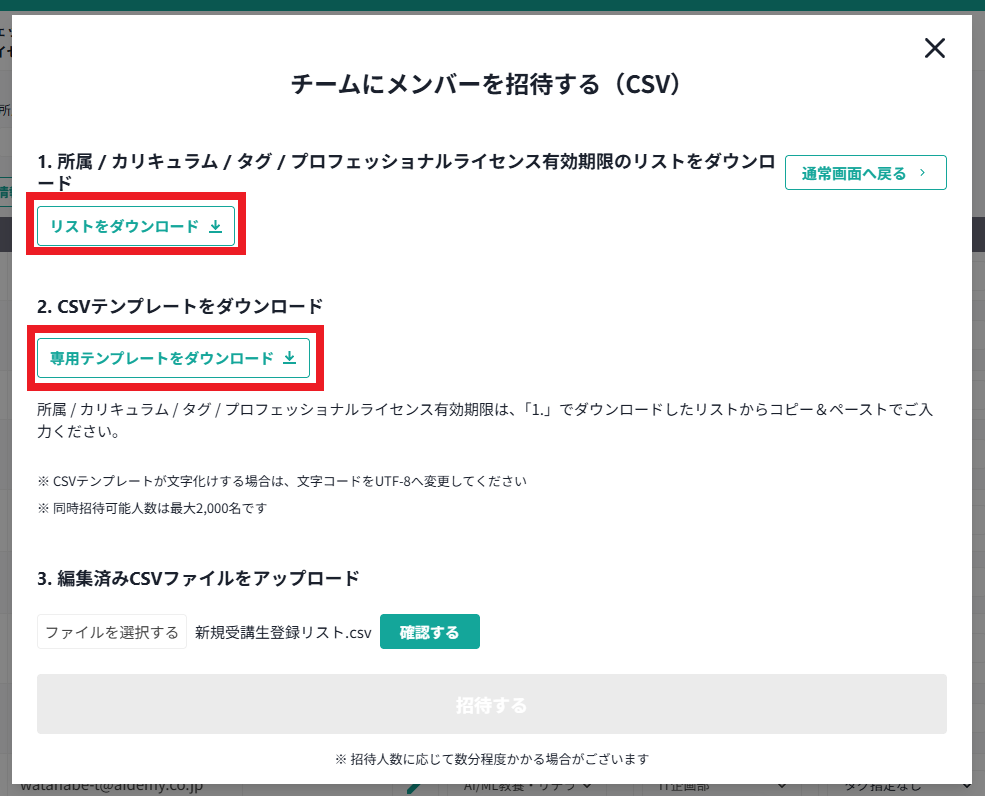The image size is (985, 796).
Task: Return to normal screen with 通常画面へ戻る
Action: [865, 173]
